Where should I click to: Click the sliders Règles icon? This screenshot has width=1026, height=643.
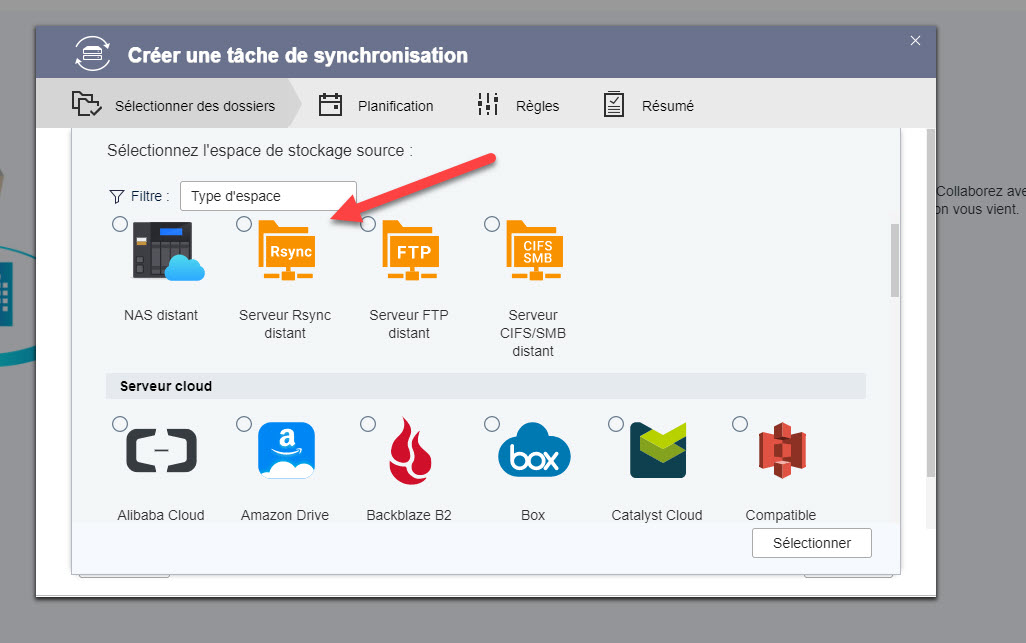488,105
